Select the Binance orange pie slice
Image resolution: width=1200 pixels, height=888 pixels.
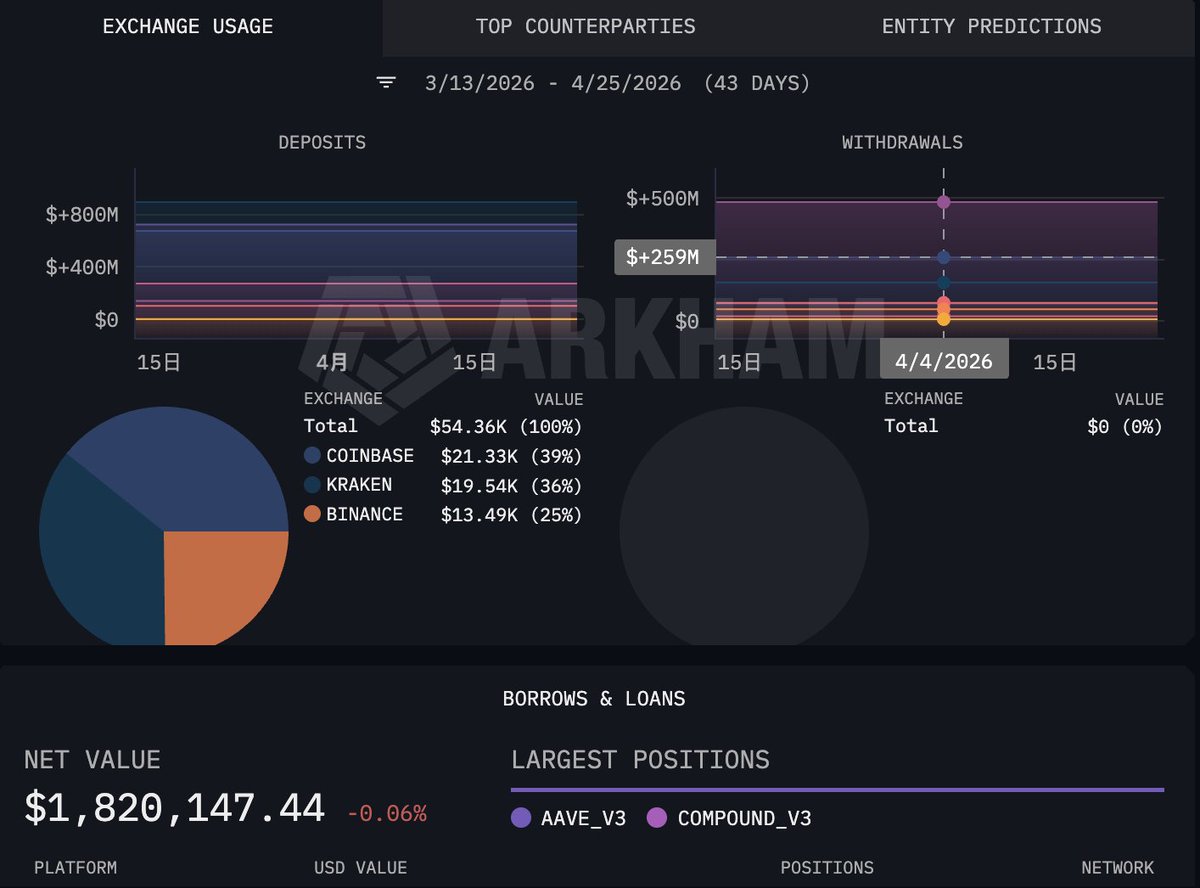pos(224,585)
